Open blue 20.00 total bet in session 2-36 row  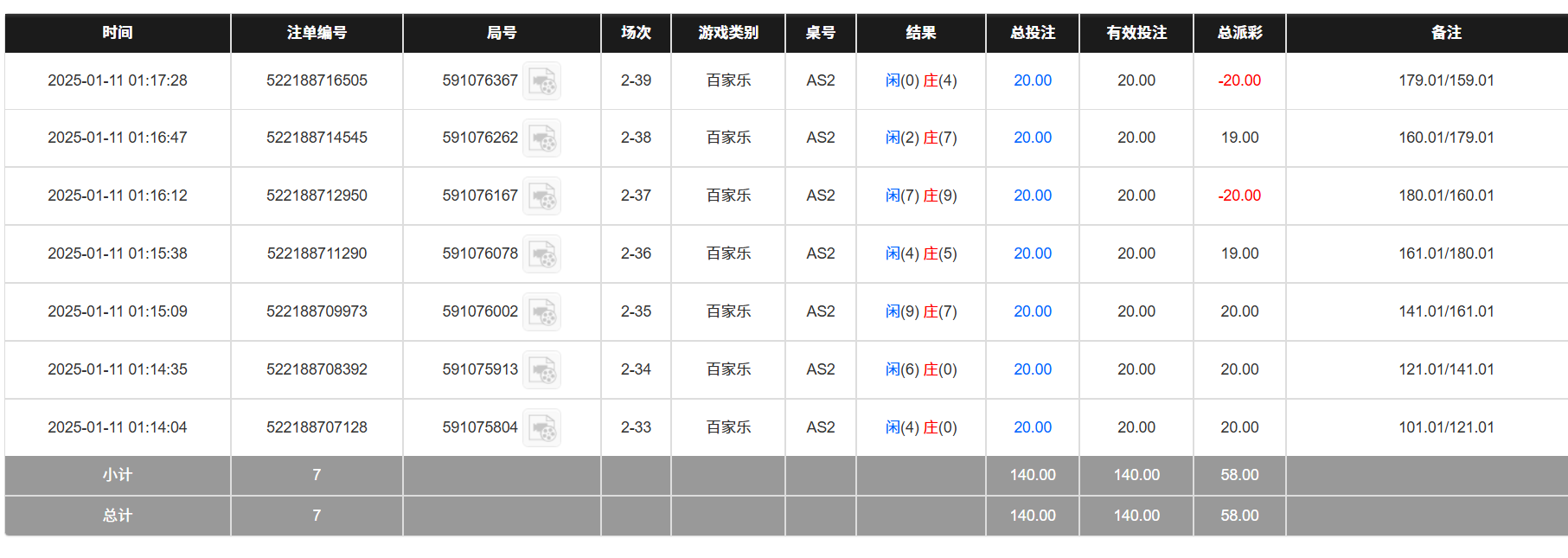[x=1032, y=253]
